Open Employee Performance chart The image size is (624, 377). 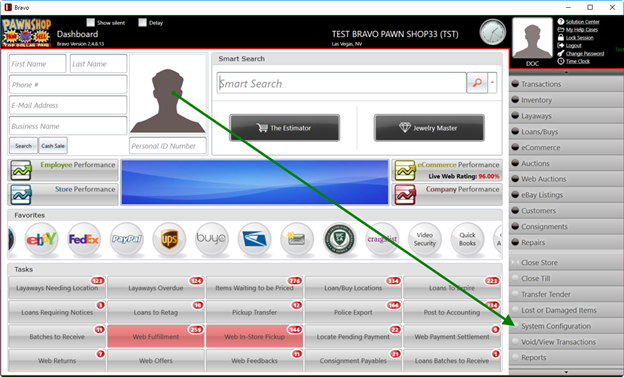63,170
